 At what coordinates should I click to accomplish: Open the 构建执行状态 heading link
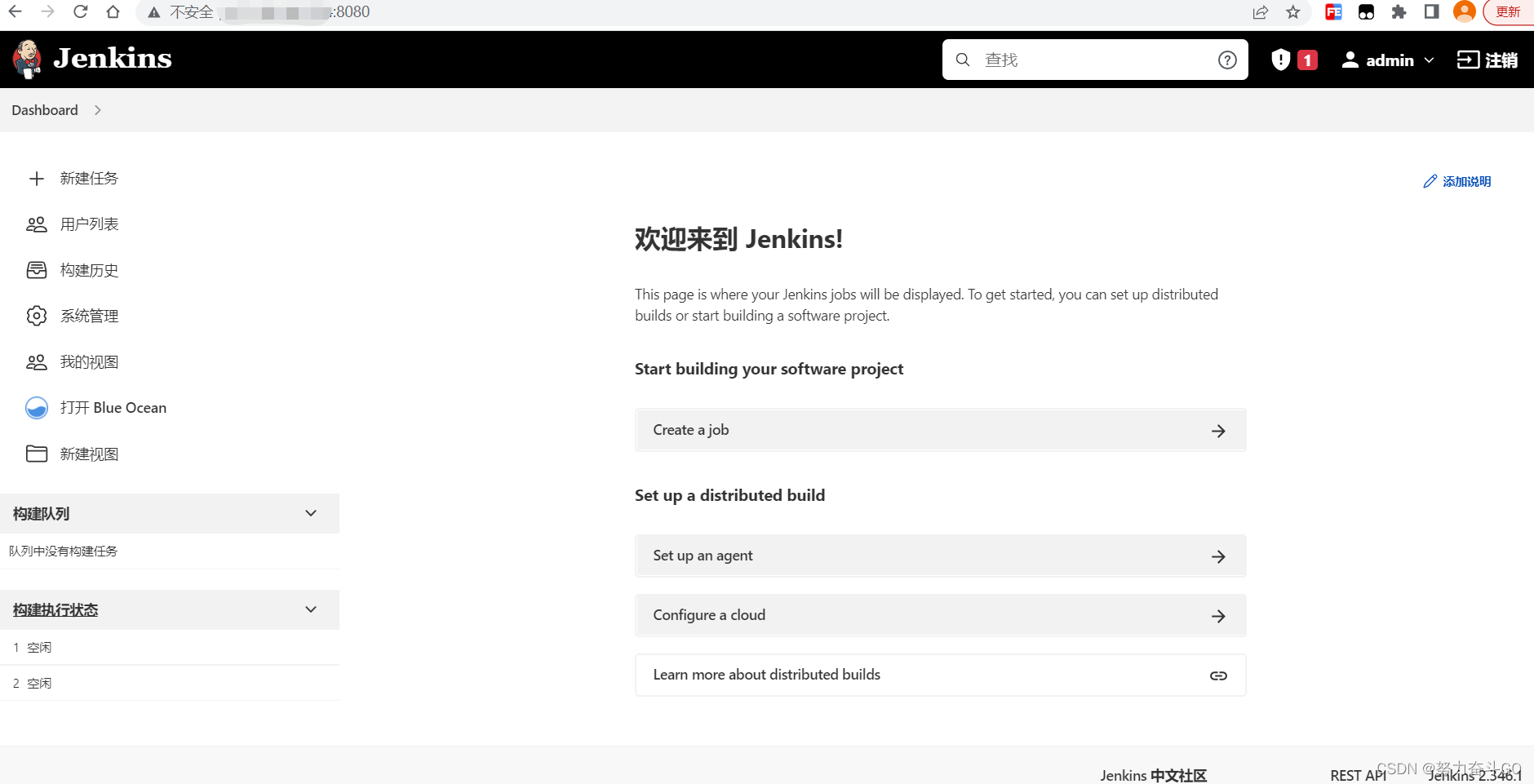[55, 610]
